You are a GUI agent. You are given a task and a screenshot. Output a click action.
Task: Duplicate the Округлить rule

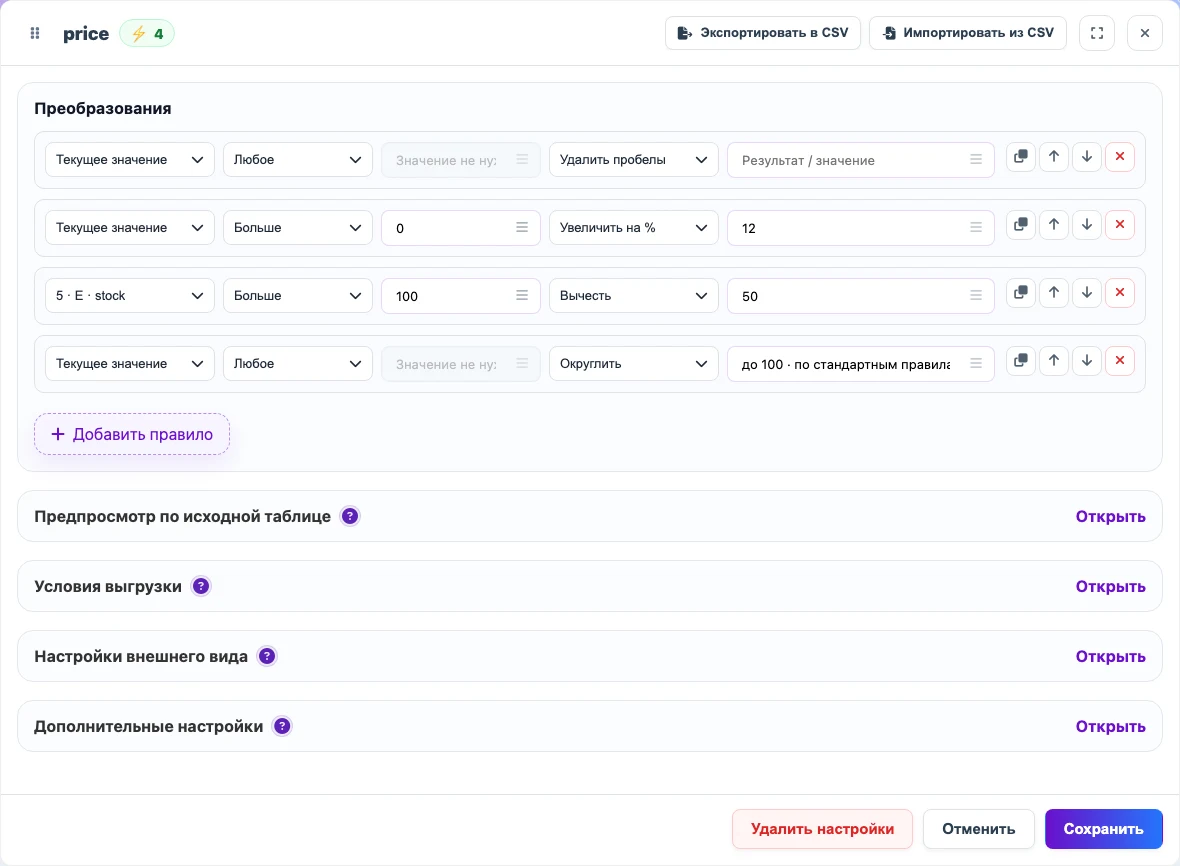[1020, 360]
